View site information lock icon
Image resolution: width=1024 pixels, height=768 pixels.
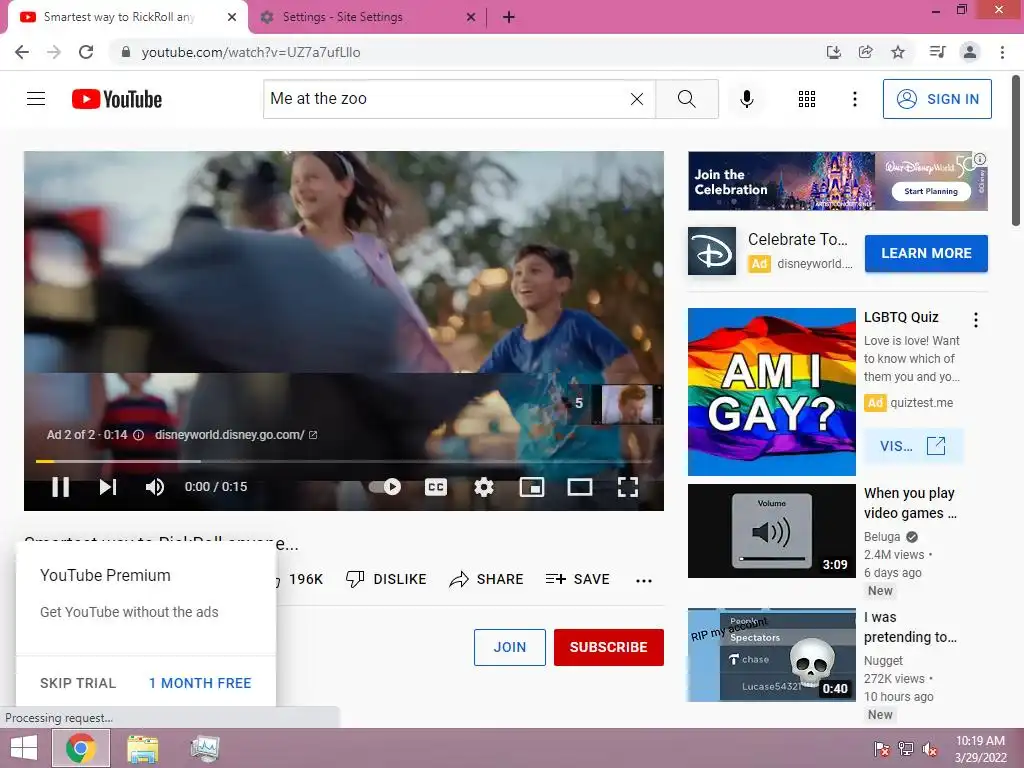click(x=126, y=52)
